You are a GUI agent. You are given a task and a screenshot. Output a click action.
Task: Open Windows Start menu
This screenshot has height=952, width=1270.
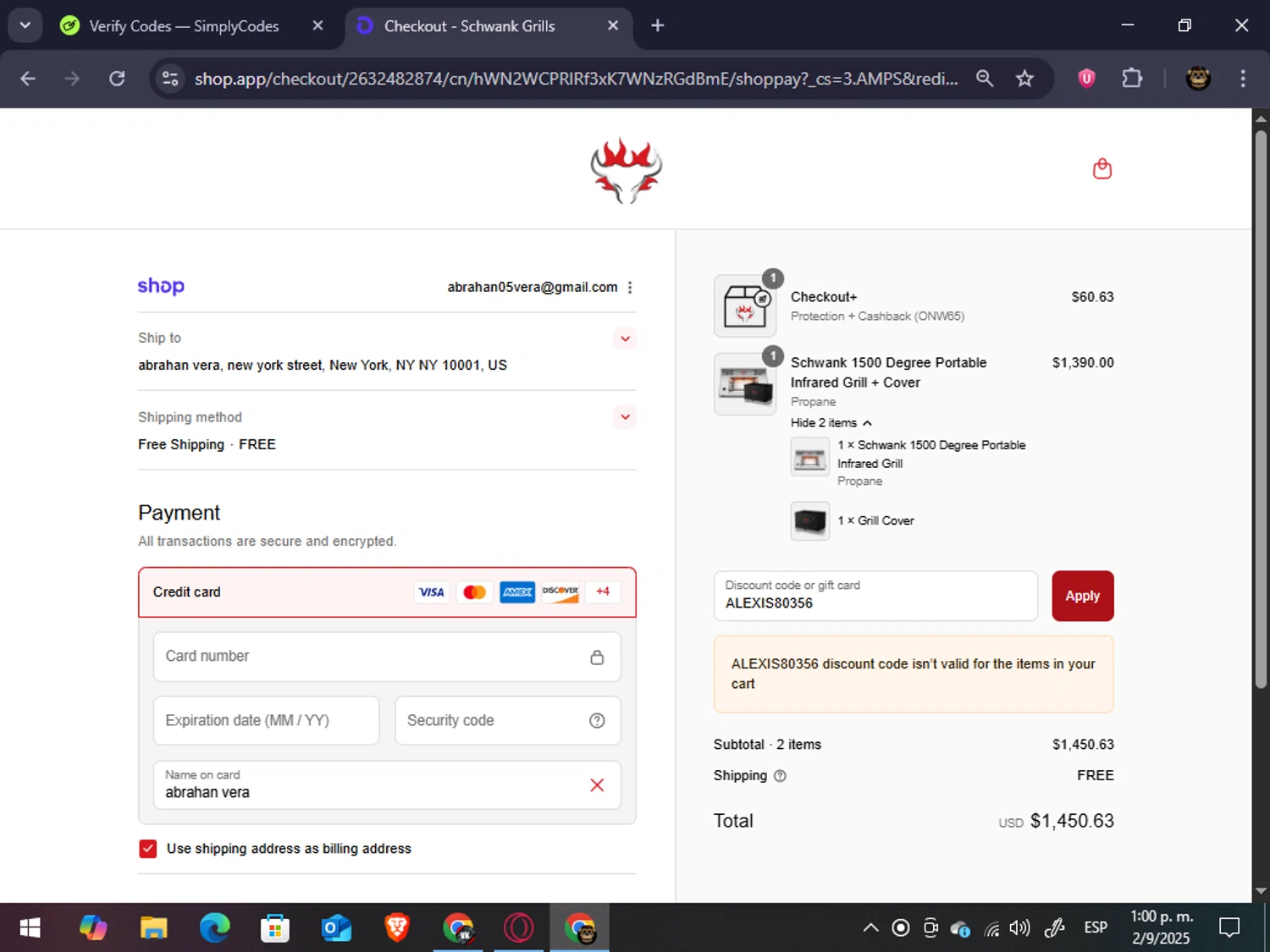[x=30, y=928]
